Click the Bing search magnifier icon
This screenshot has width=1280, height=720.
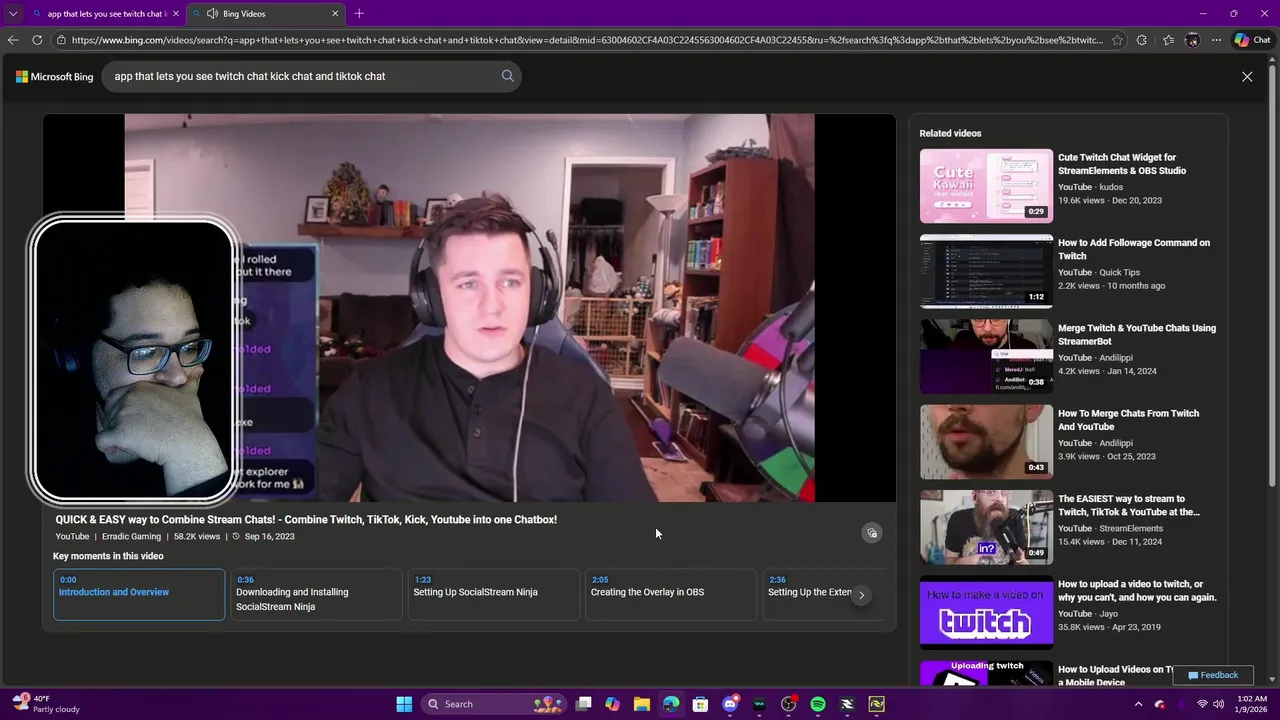click(507, 76)
